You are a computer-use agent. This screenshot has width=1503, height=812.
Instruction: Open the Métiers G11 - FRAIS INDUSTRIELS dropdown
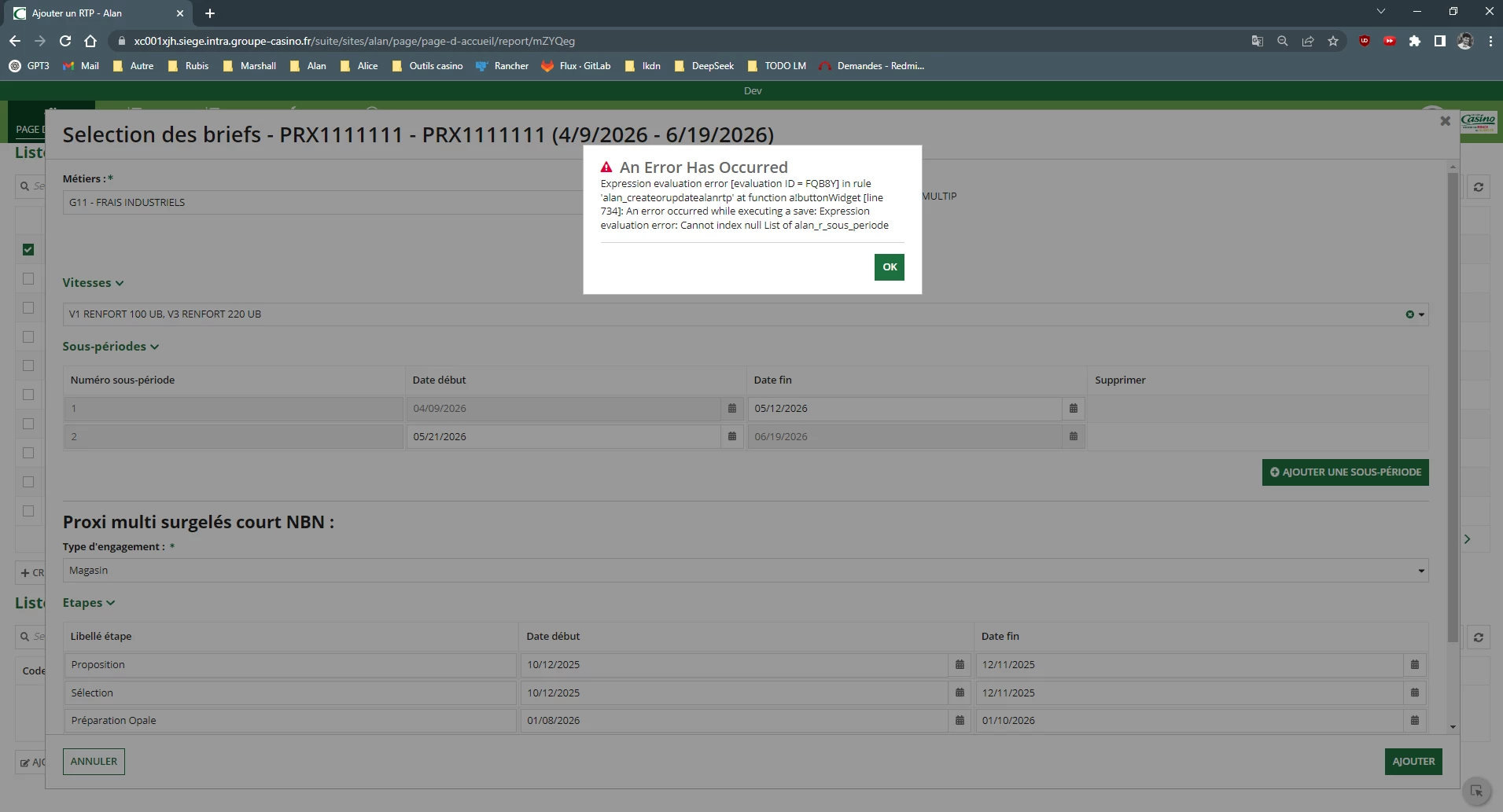tap(322, 203)
